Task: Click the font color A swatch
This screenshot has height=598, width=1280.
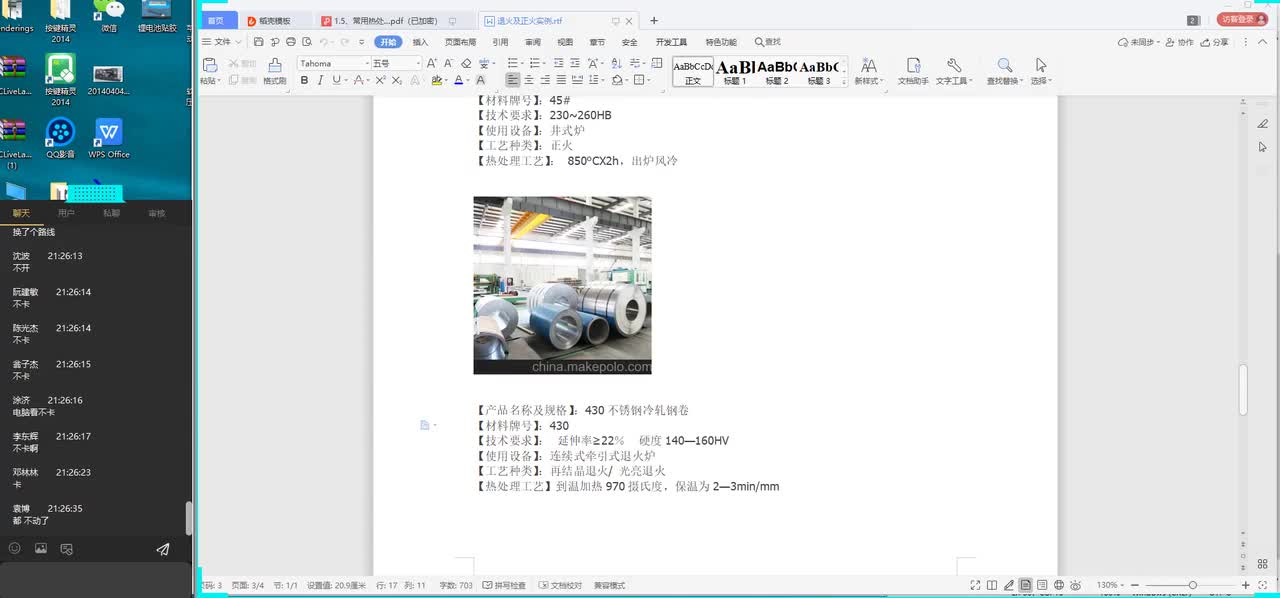Action: 458,80
